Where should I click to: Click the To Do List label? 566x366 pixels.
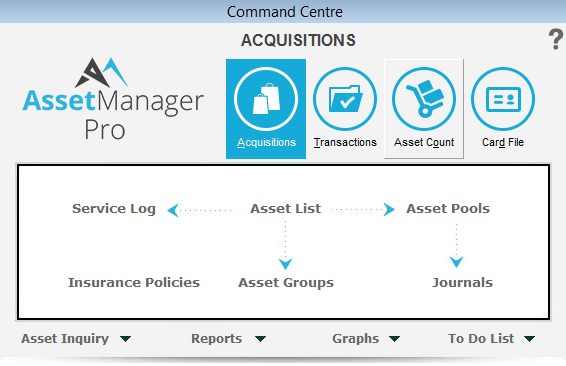click(x=481, y=339)
